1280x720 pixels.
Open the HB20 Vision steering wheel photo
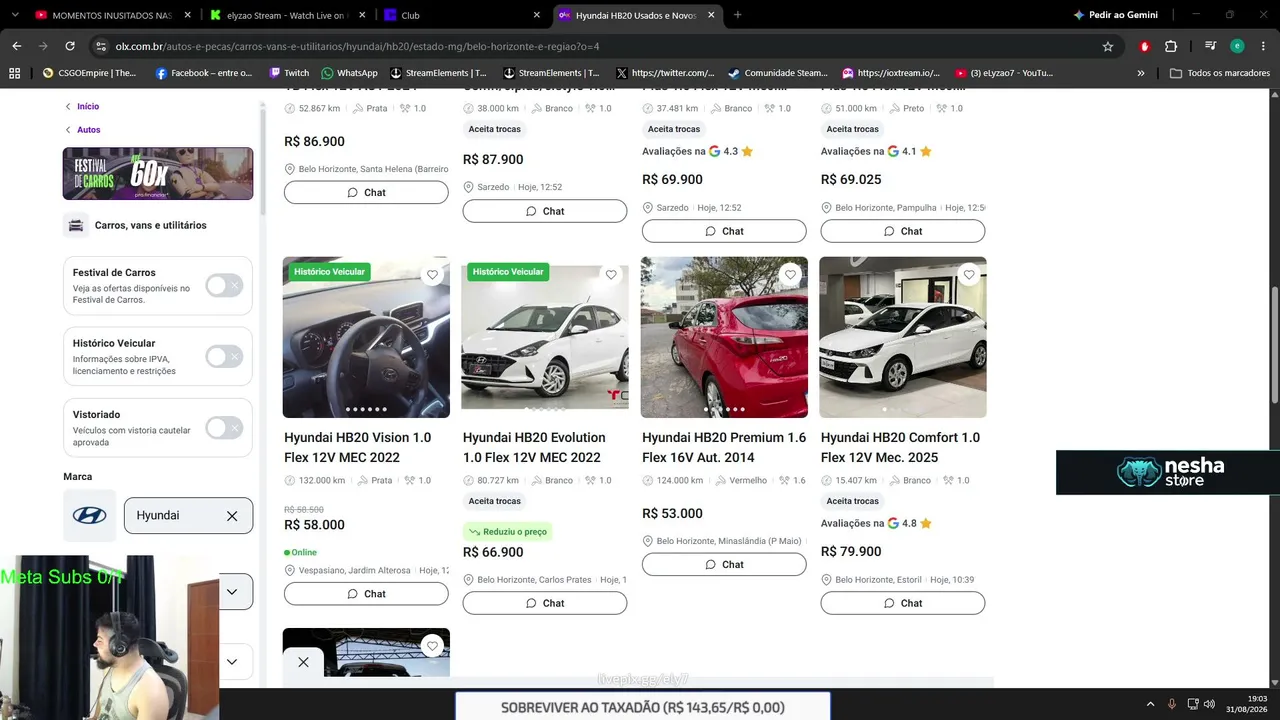(x=366, y=337)
